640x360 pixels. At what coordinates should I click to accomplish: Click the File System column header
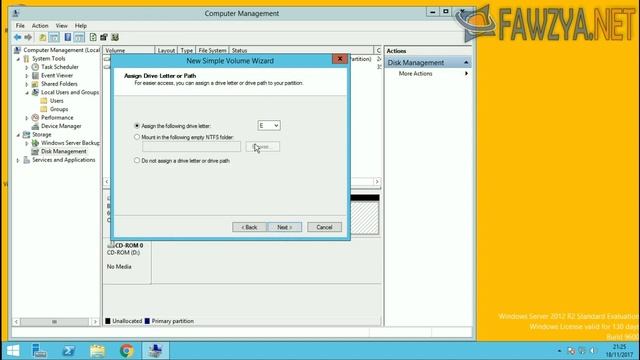coord(212,51)
